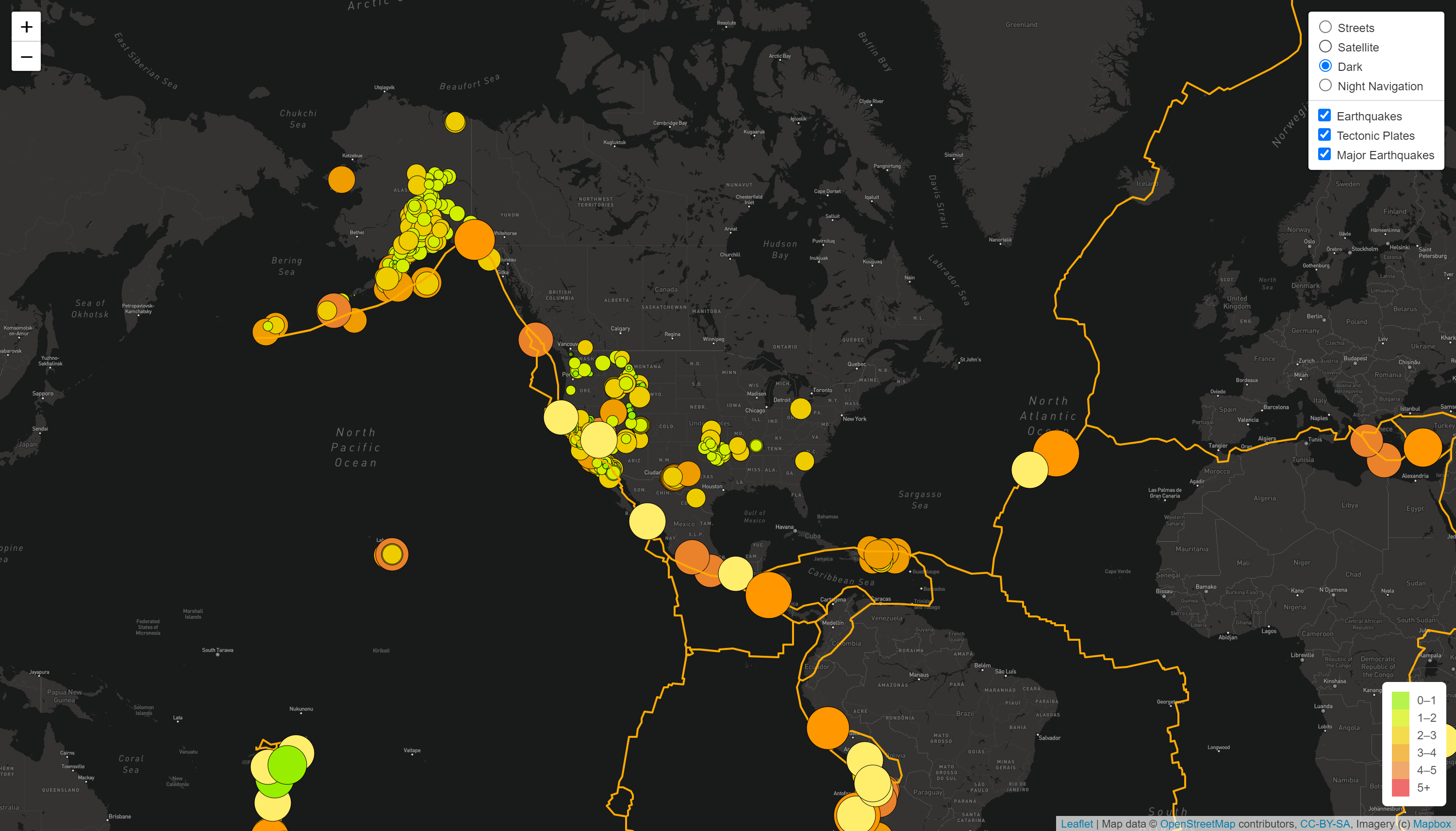Click the Leaflet link in the attribution bar
Viewport: 1456px width, 831px height.
(1077, 824)
